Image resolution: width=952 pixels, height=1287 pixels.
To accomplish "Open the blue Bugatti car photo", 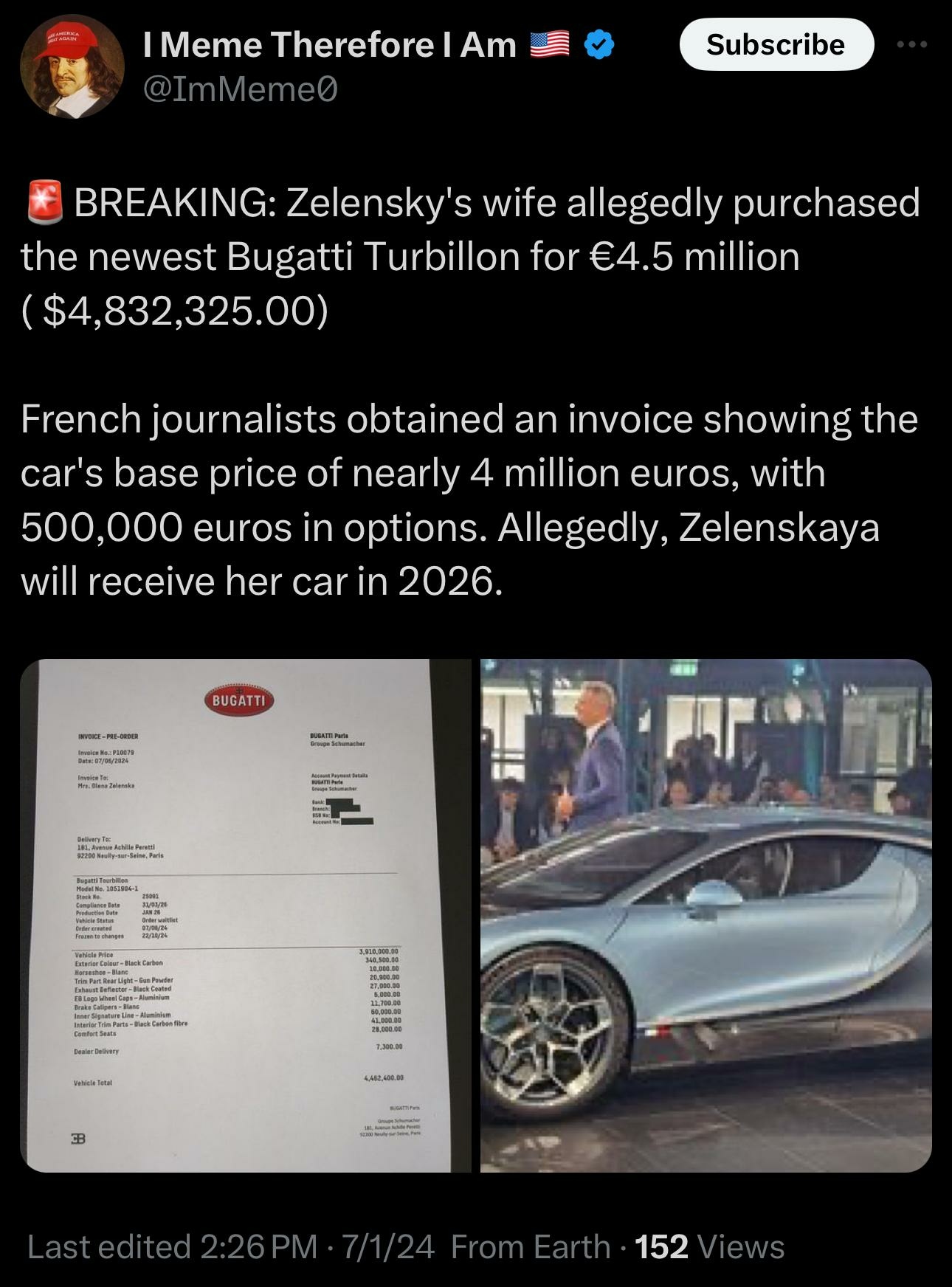I will [706, 916].
